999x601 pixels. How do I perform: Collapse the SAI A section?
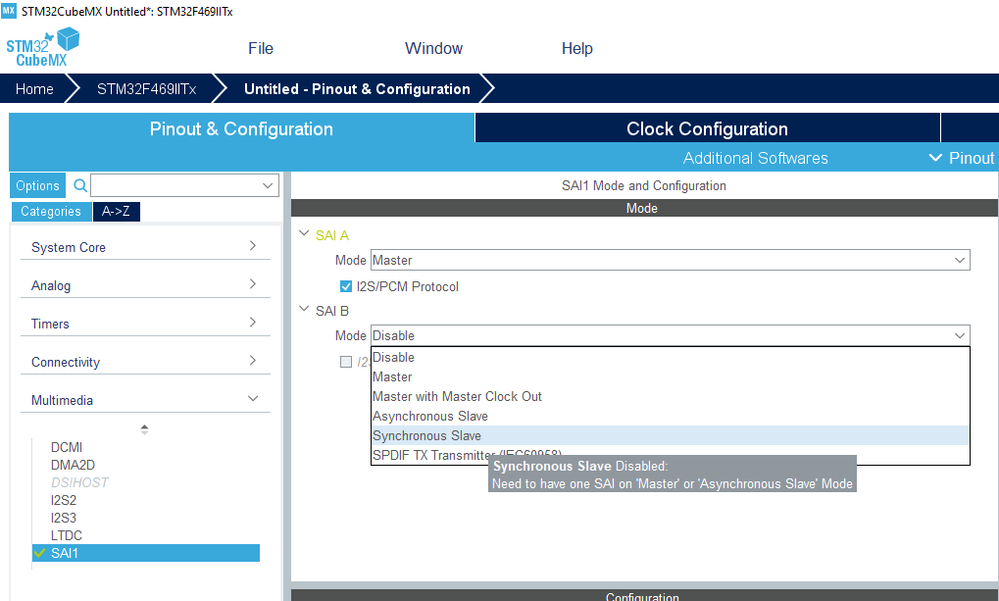(304, 233)
